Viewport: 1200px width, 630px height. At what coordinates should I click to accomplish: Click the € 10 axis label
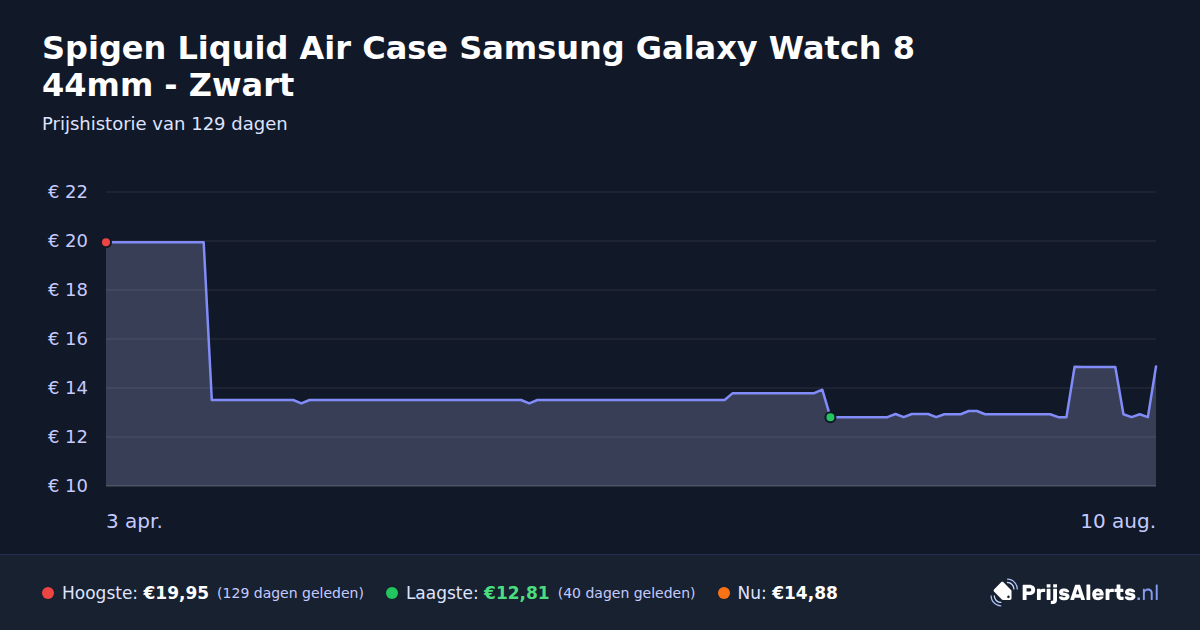68,486
